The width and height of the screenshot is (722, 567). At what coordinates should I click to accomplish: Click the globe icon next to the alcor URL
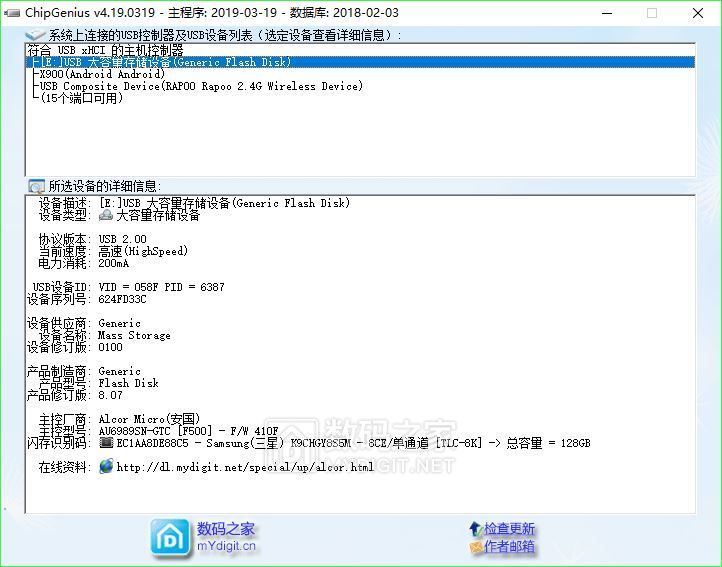point(106,466)
